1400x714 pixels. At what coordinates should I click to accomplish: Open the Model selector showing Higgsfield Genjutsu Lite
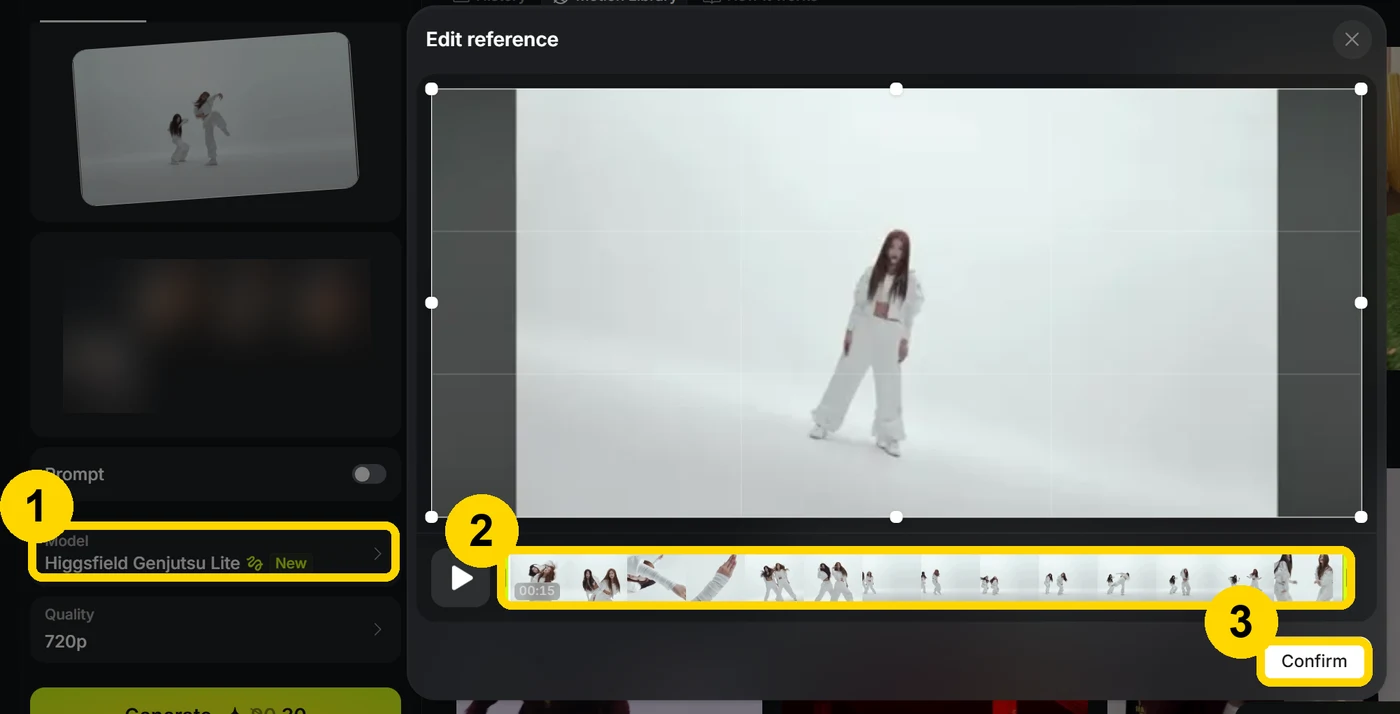[x=215, y=553]
